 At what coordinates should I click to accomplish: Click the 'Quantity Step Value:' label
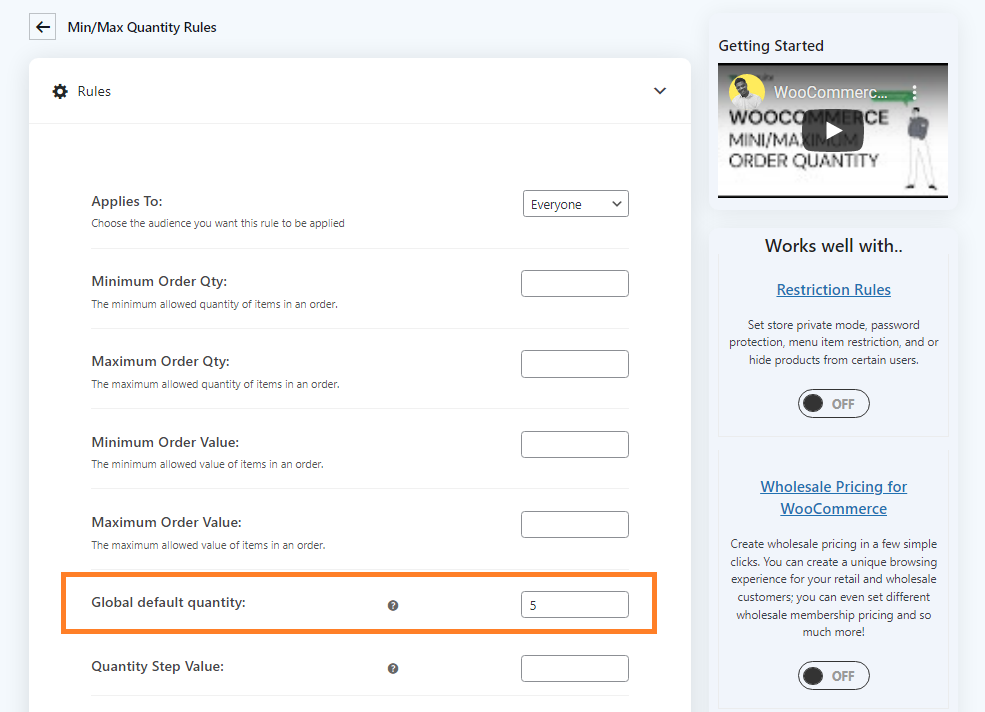click(x=158, y=666)
